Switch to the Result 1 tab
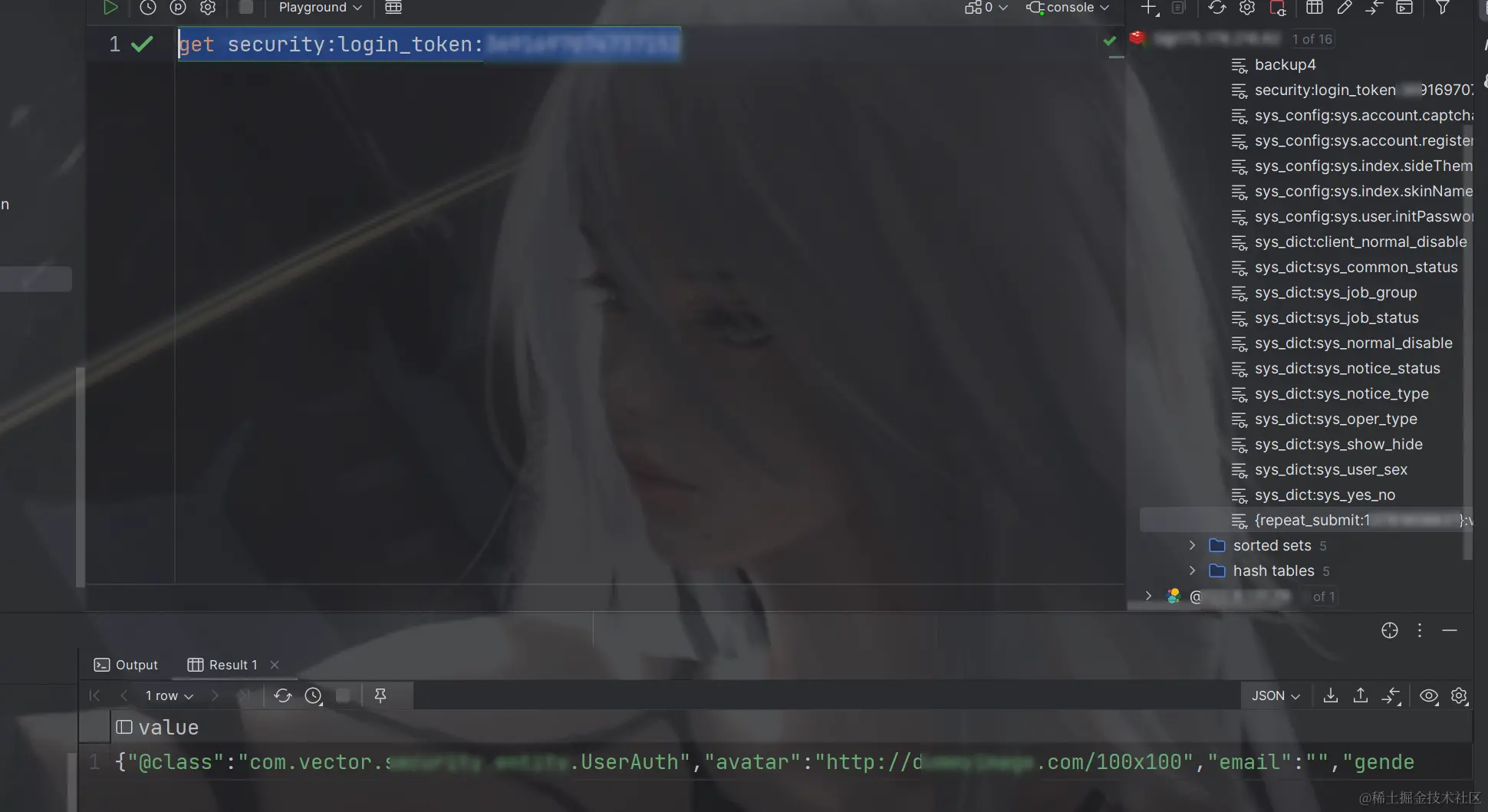1488x812 pixels. coord(222,665)
